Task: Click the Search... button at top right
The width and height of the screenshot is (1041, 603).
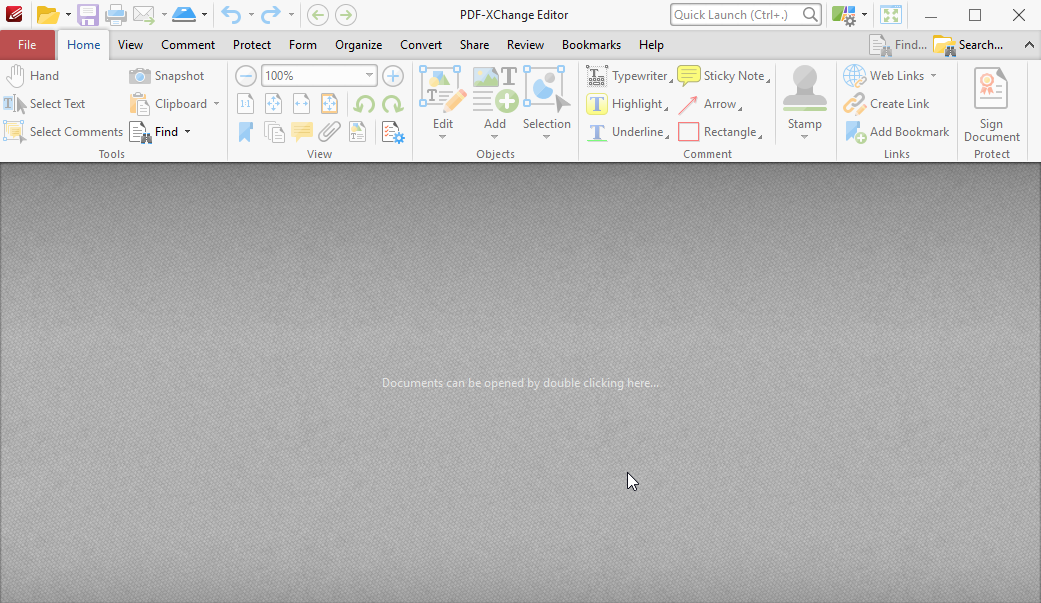Action: tap(968, 44)
